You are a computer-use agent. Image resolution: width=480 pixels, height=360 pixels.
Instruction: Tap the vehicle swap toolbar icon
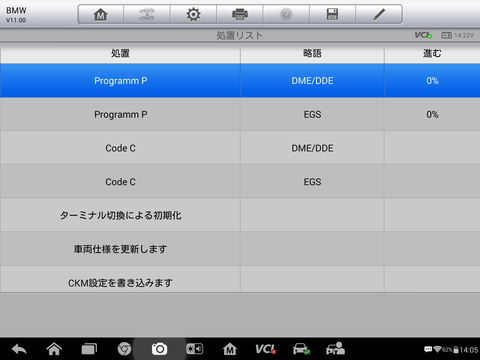(147, 14)
